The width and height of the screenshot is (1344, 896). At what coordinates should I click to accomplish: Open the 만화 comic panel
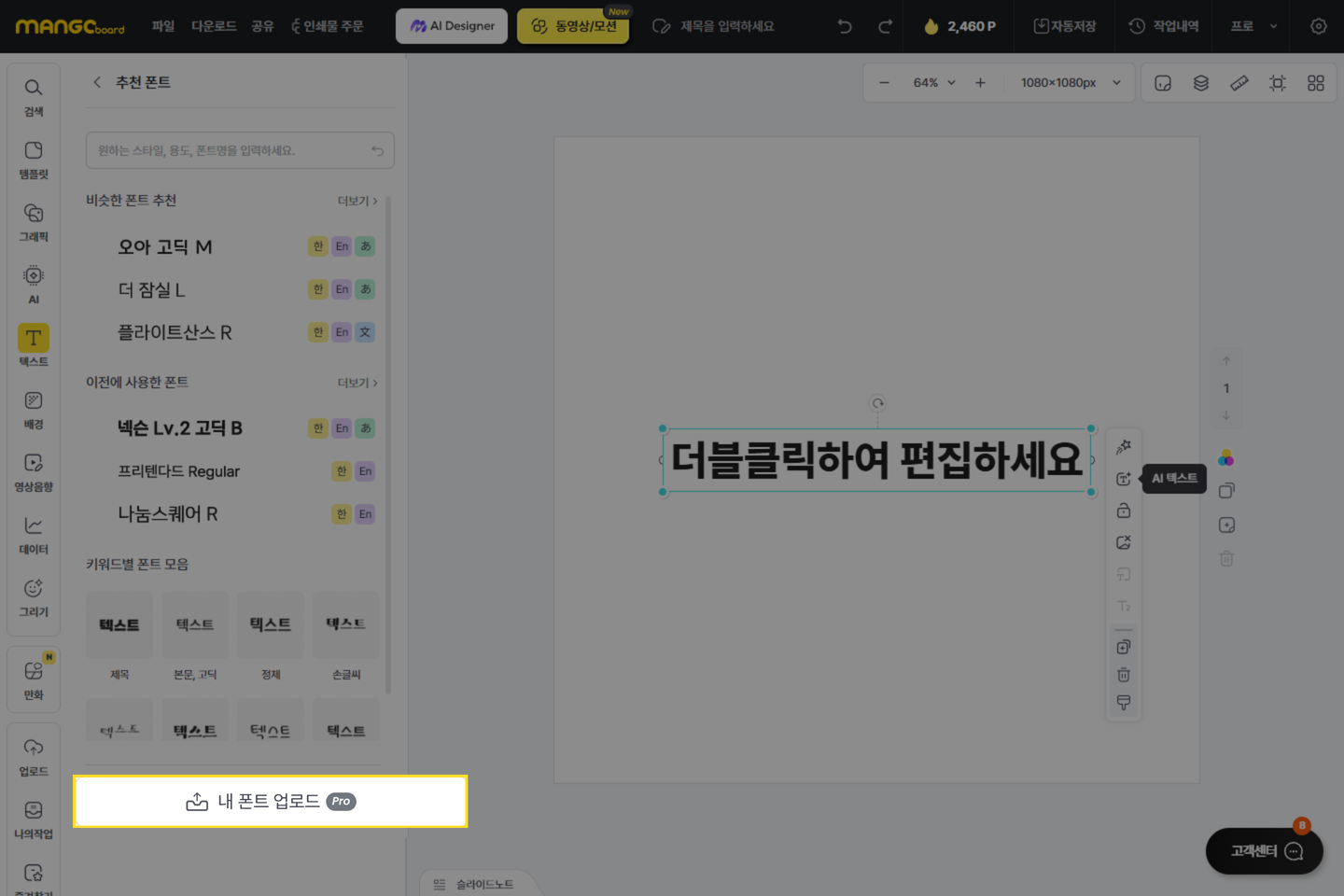coord(34,680)
